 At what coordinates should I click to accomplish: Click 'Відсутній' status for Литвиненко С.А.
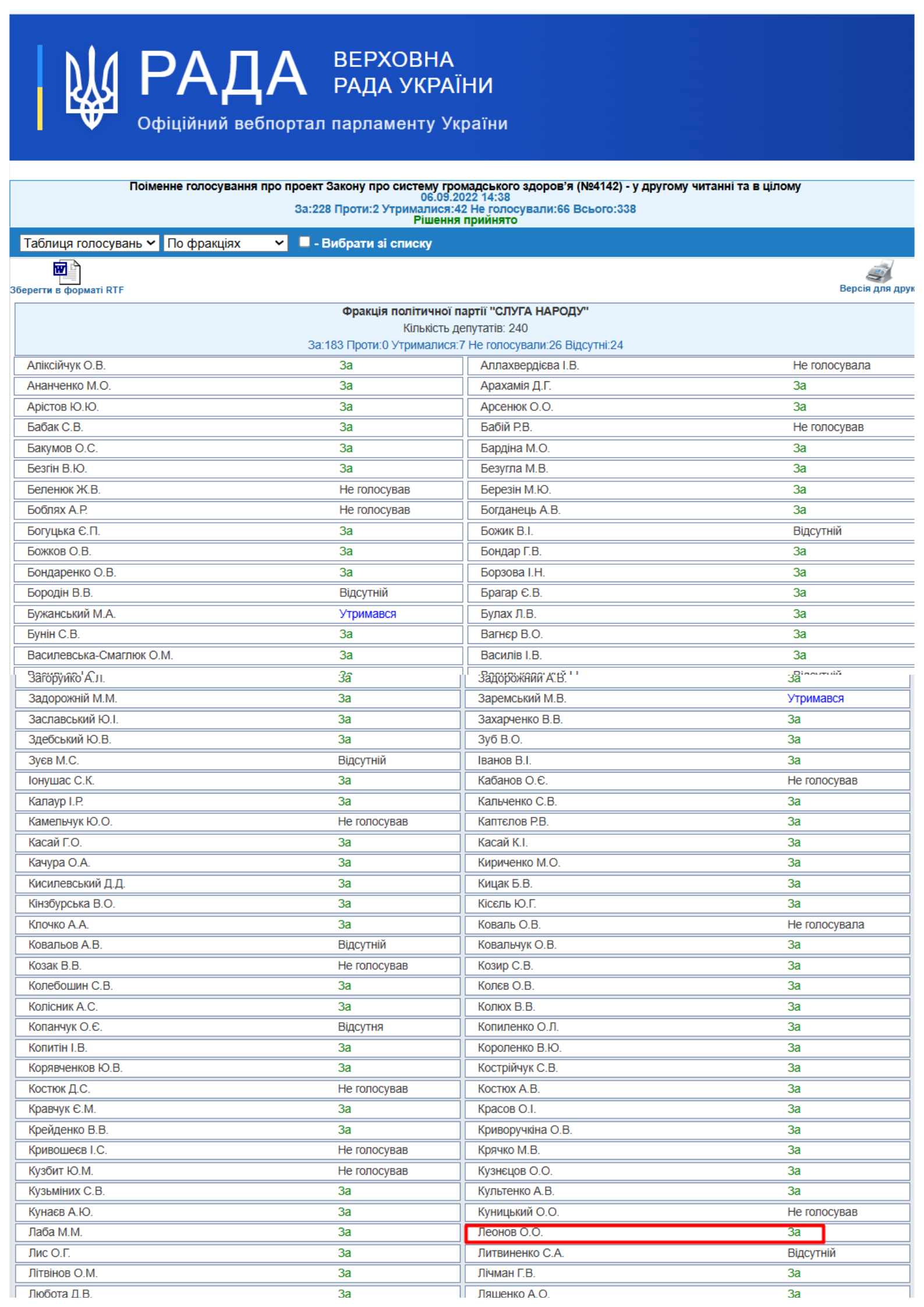click(x=811, y=1253)
